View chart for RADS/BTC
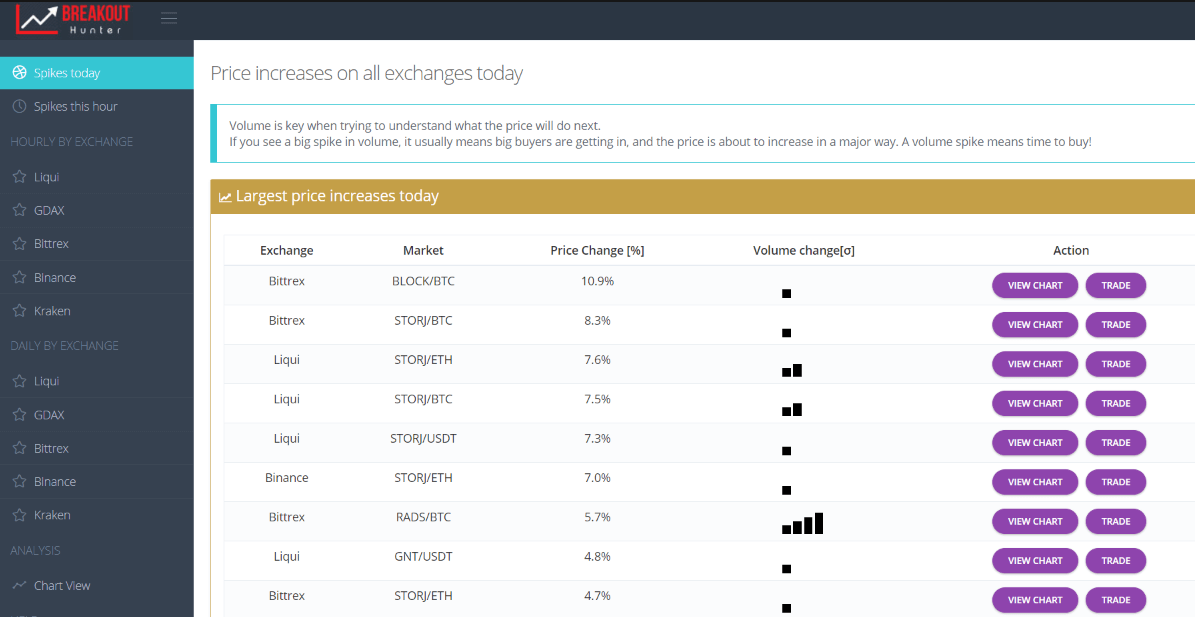1195x617 pixels. tap(1035, 522)
